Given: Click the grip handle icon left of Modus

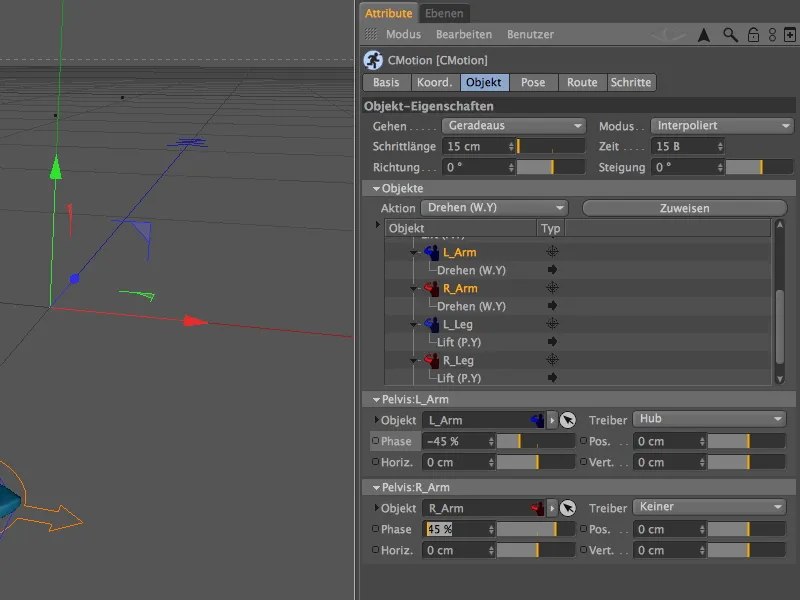Looking at the screenshot, I should 371,34.
